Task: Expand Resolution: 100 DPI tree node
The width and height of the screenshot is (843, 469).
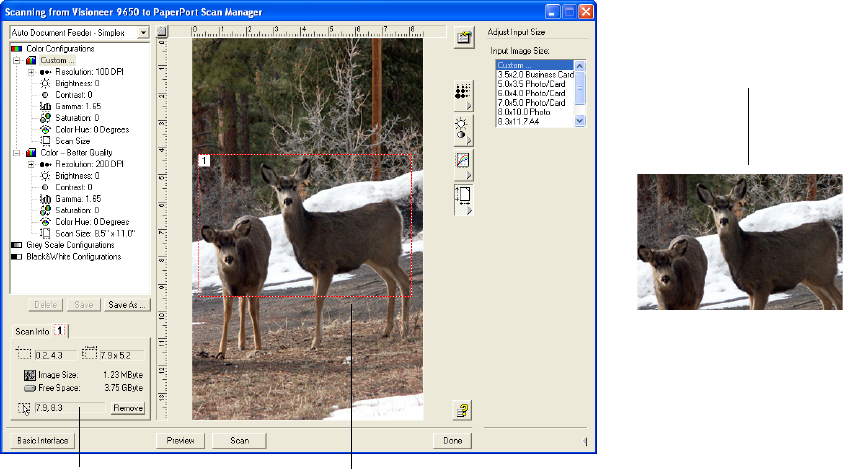Action: click(32, 72)
